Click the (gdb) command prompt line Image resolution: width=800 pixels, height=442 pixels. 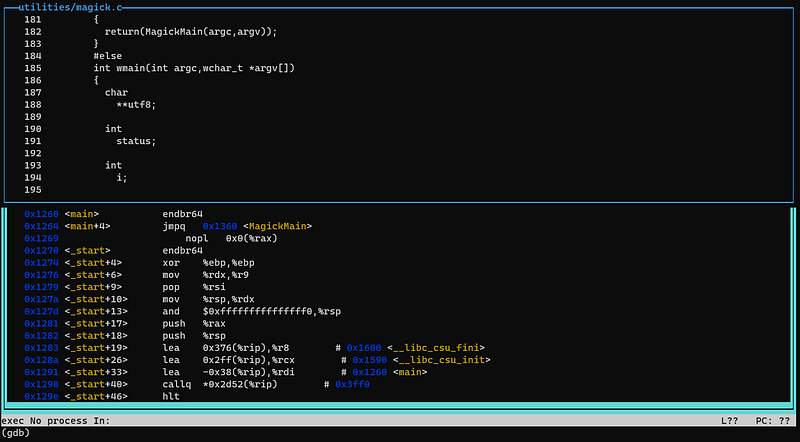(16, 433)
